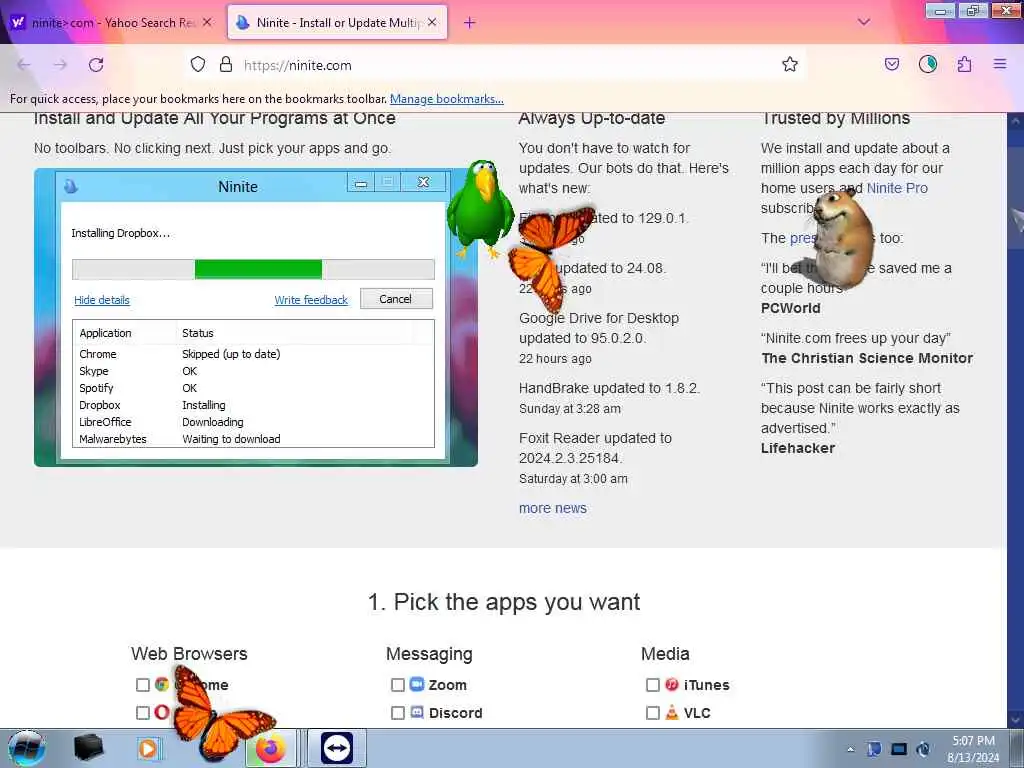Image resolution: width=1024 pixels, height=768 pixels.
Task: Click the Discord app icon
Action: tap(417, 712)
